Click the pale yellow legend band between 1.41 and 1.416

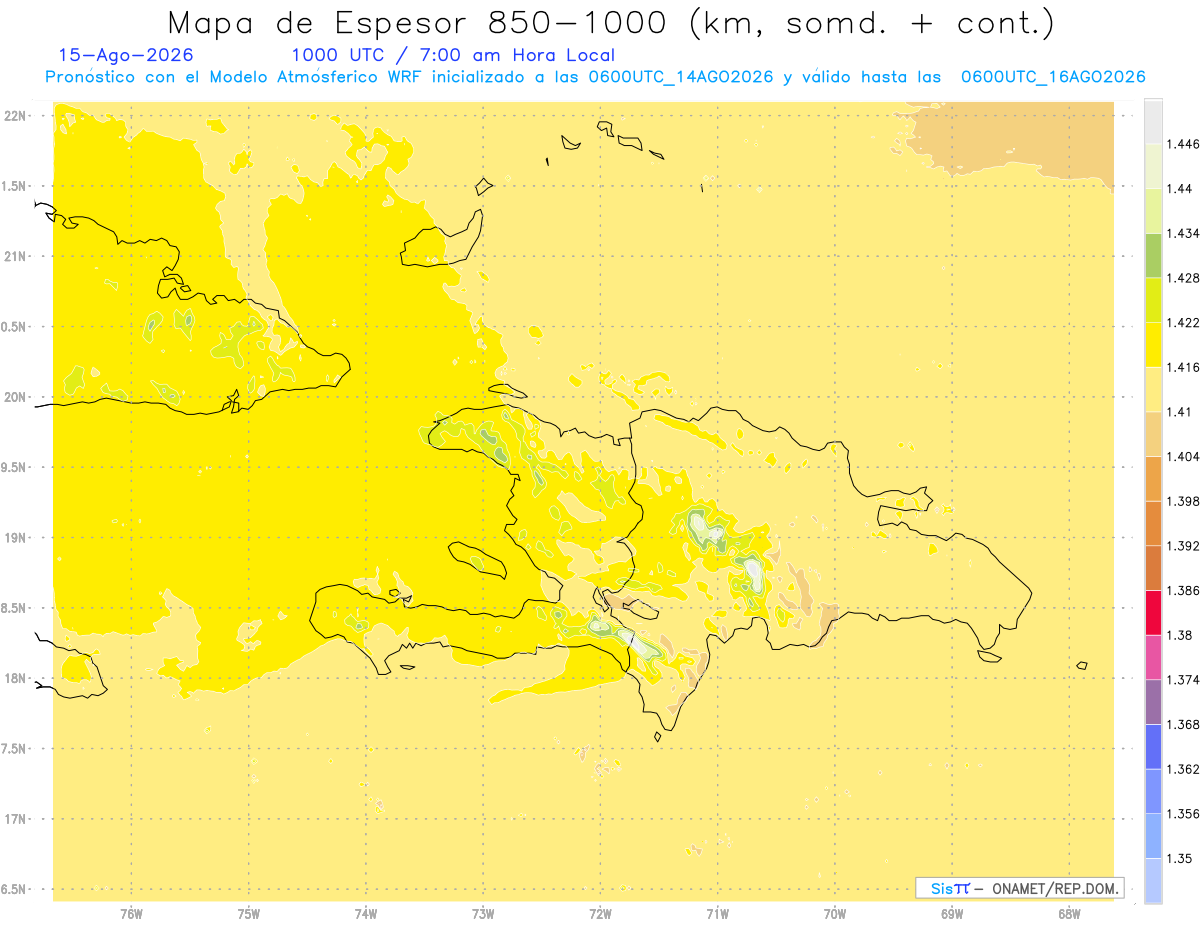click(1153, 389)
